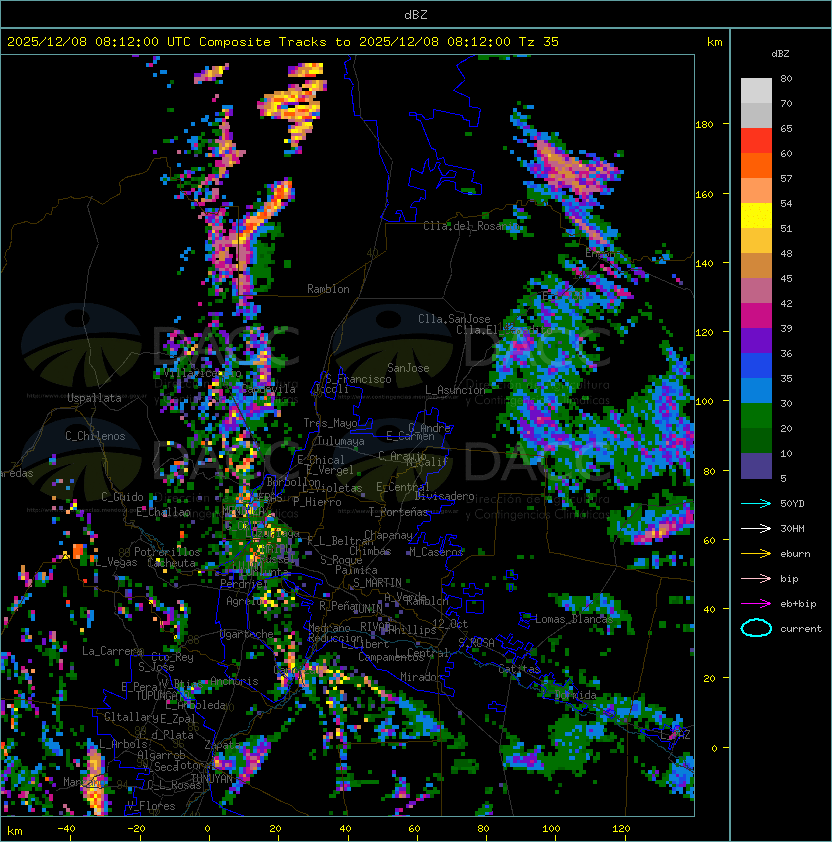Click the dBZ heading above the color scale
This screenshot has width=832, height=842.
pos(780,54)
